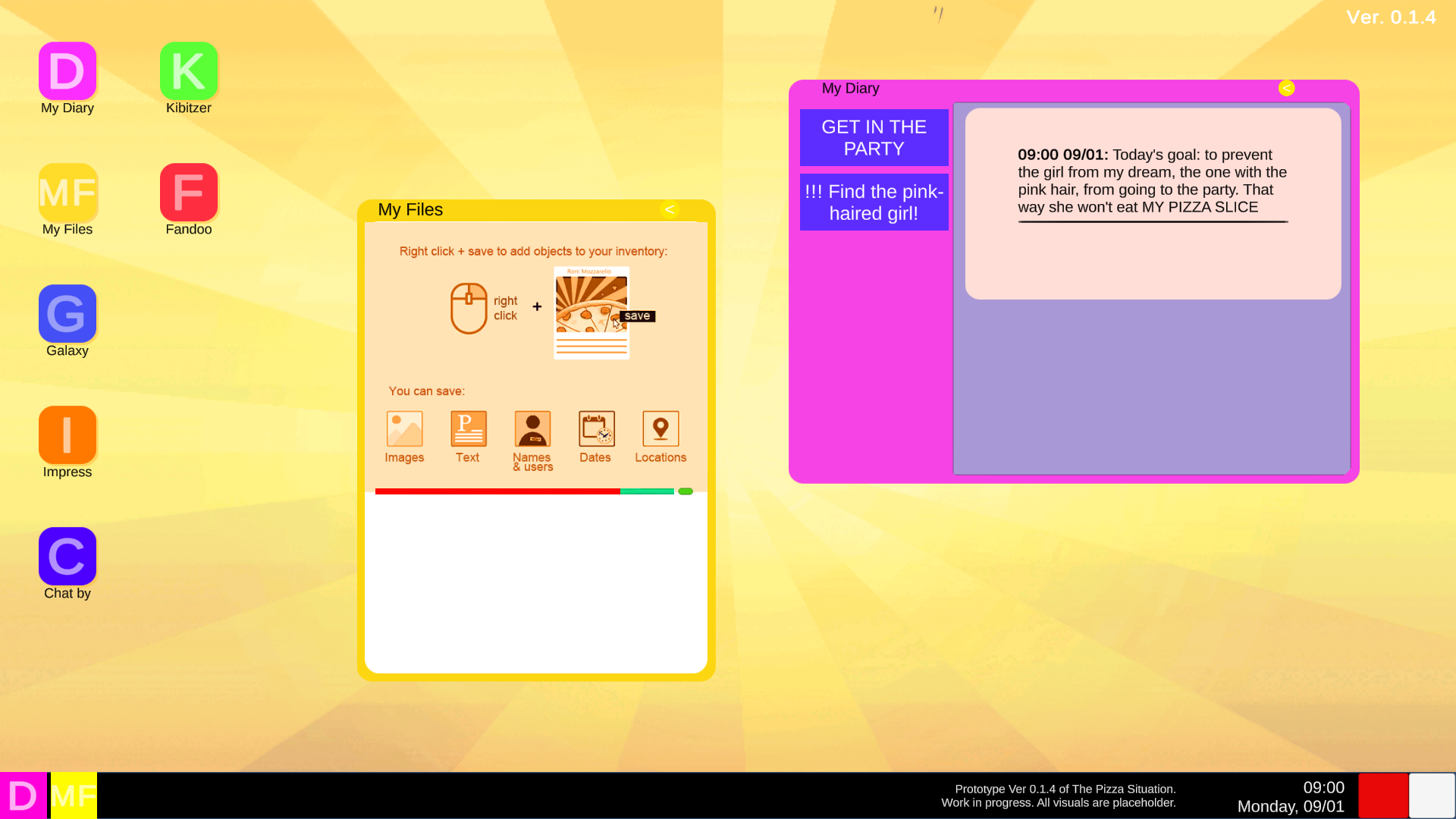The image size is (1456, 819).
Task: Switch to My Diary via taskbar D
Action: pos(24,795)
